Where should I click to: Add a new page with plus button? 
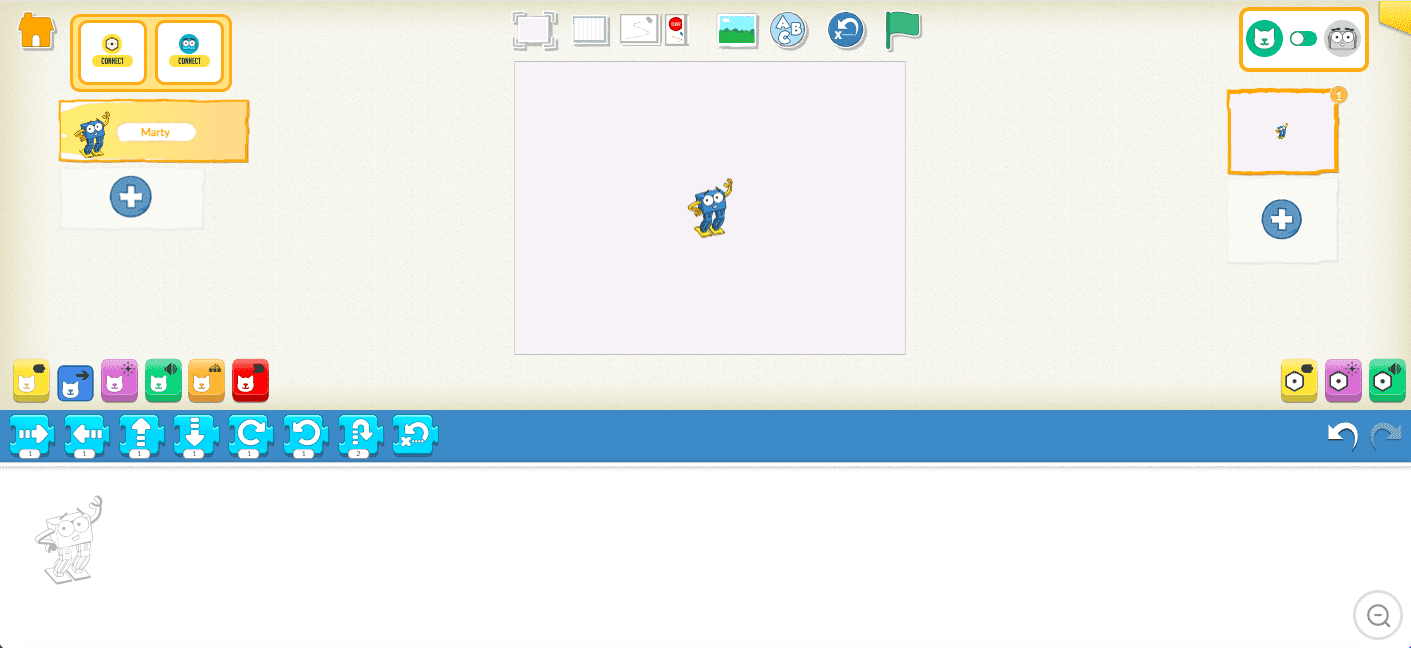pos(1282,219)
